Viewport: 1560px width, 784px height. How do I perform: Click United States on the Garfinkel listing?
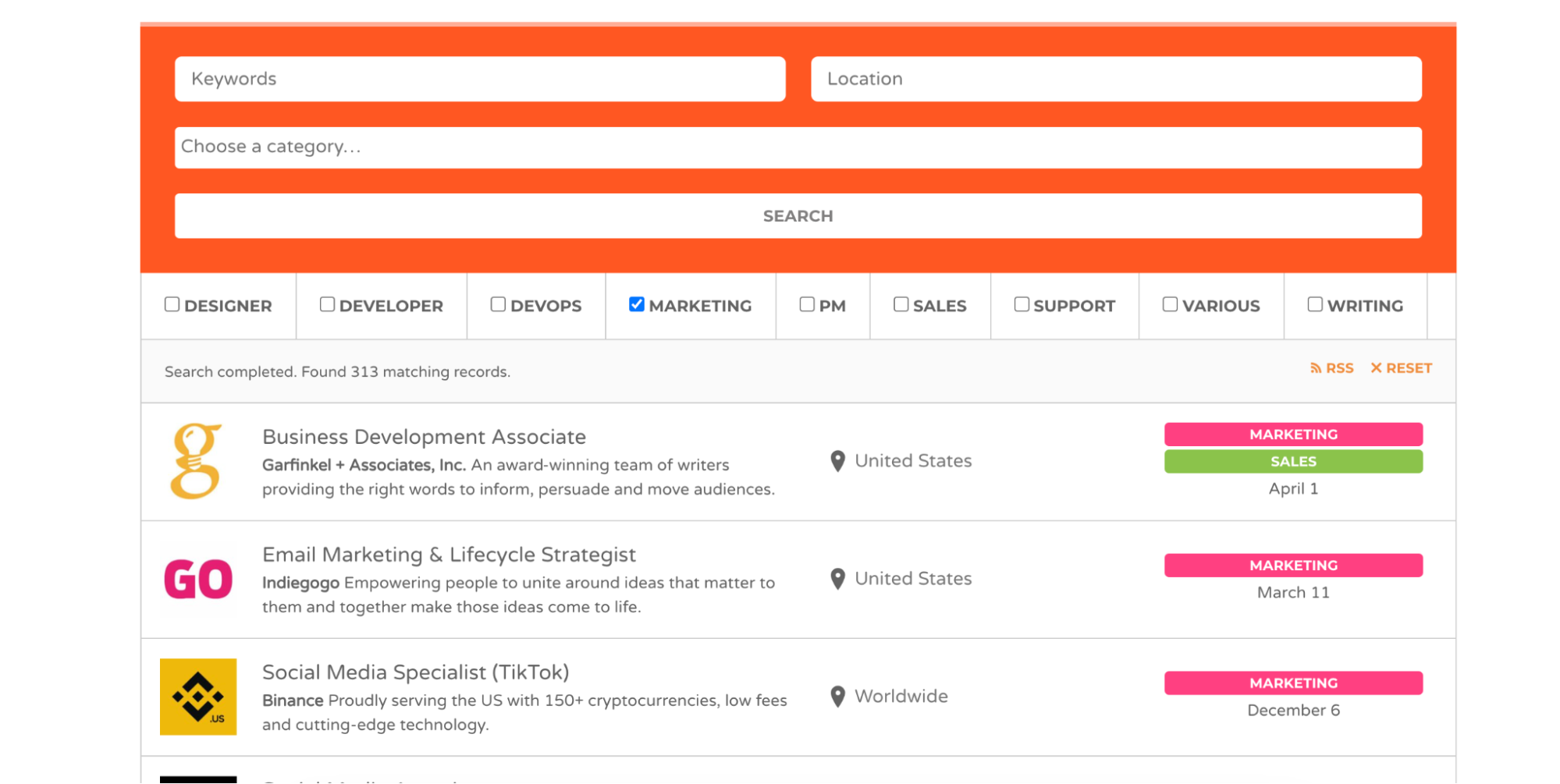pos(913,461)
